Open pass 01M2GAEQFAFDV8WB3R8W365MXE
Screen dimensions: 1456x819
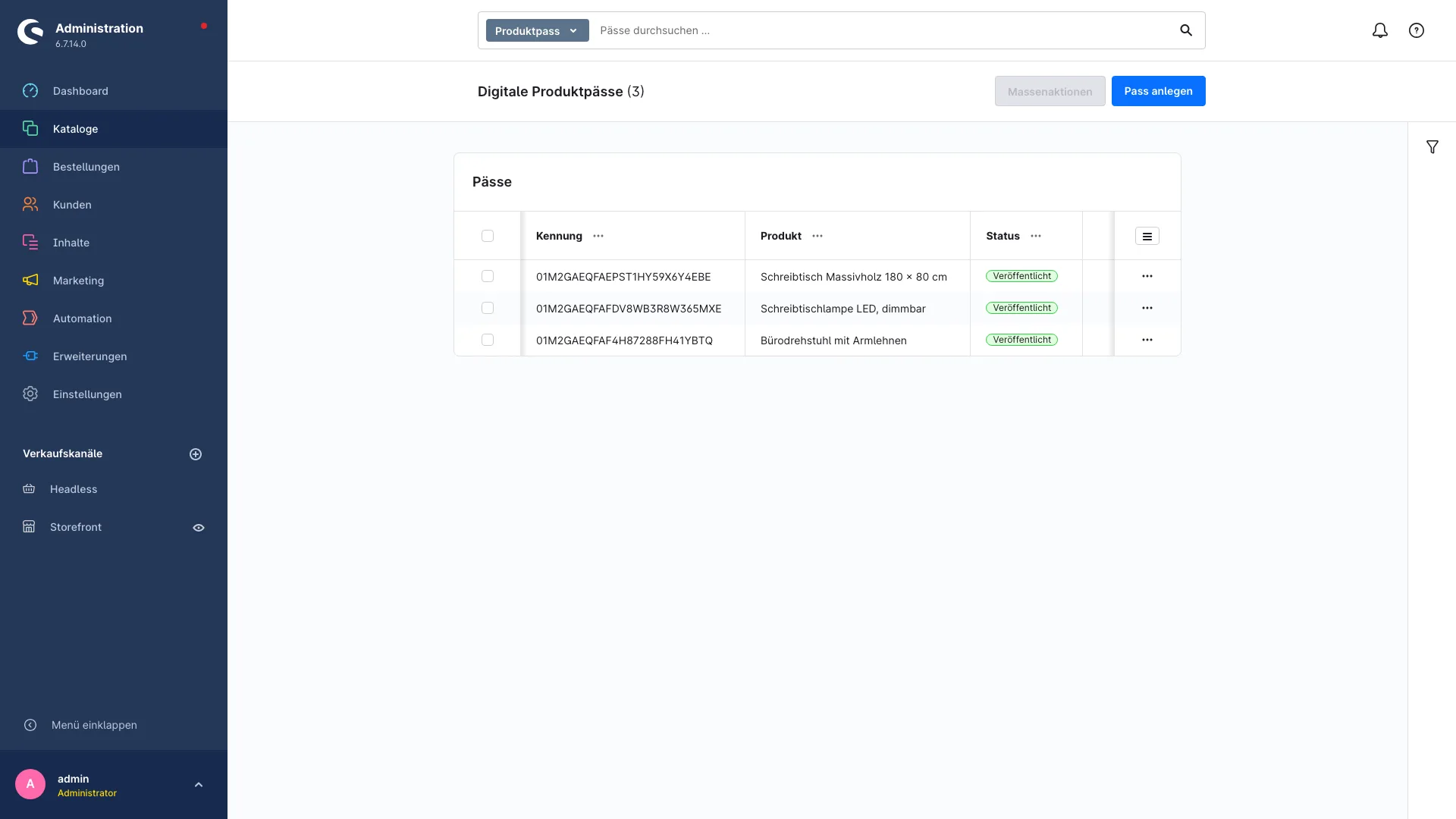629,309
